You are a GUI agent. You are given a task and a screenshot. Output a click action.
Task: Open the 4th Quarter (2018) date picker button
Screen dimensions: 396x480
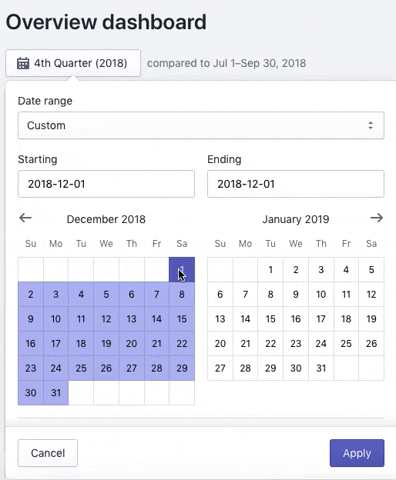click(73, 63)
